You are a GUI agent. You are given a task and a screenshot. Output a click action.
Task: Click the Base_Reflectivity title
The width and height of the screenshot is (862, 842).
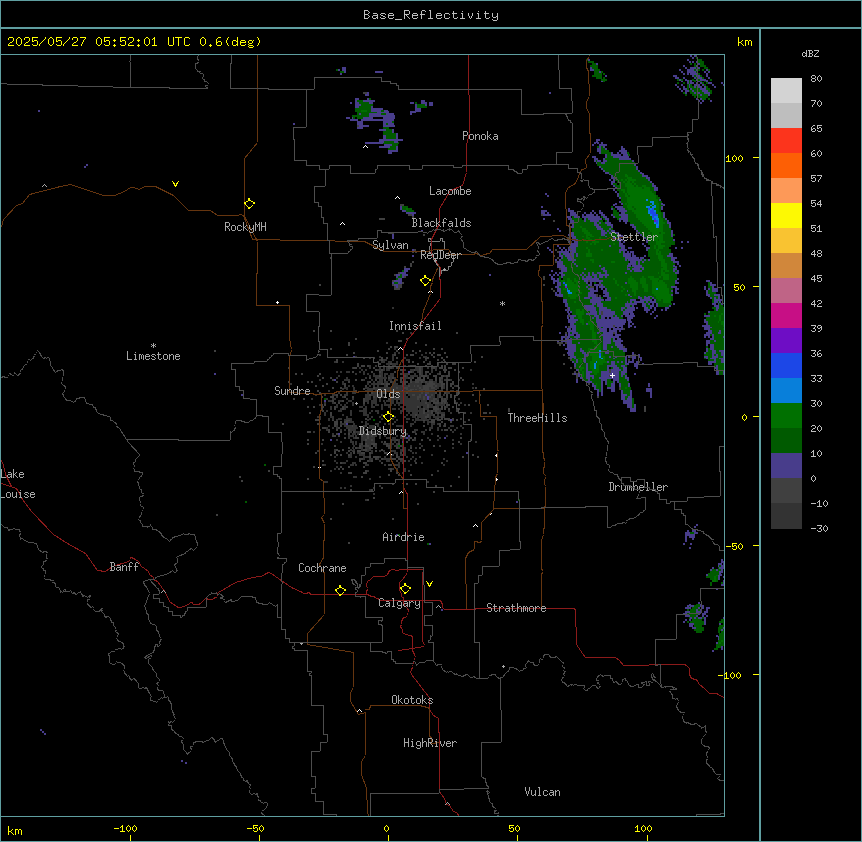431,15
